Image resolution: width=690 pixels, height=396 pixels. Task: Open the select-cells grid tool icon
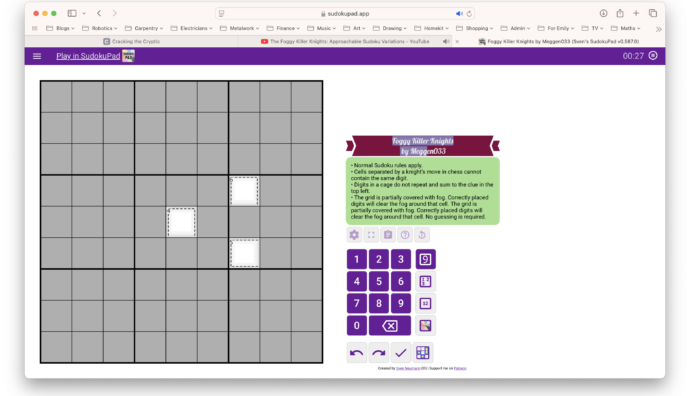422,352
